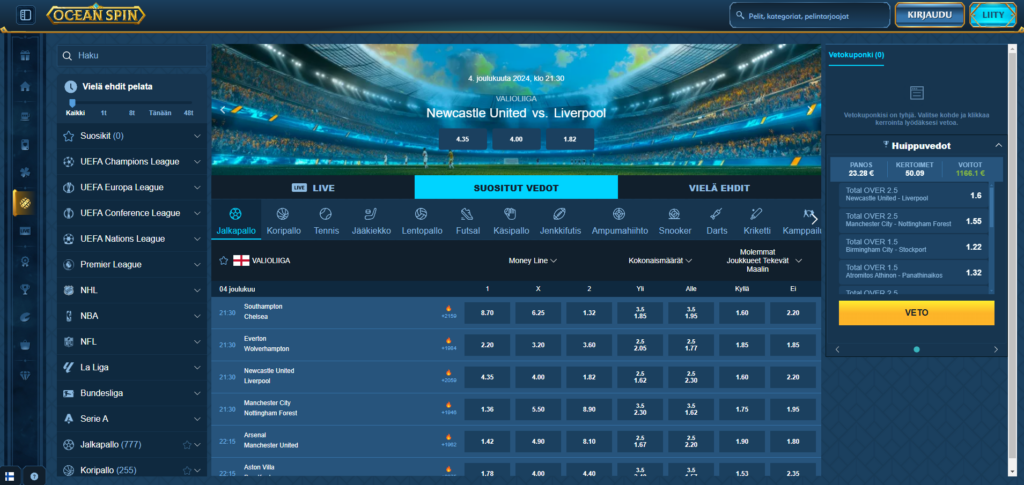This screenshot has width=1024, height=485.
Task: Toggle the sidebar collapse icon at top left
Action: point(25,14)
